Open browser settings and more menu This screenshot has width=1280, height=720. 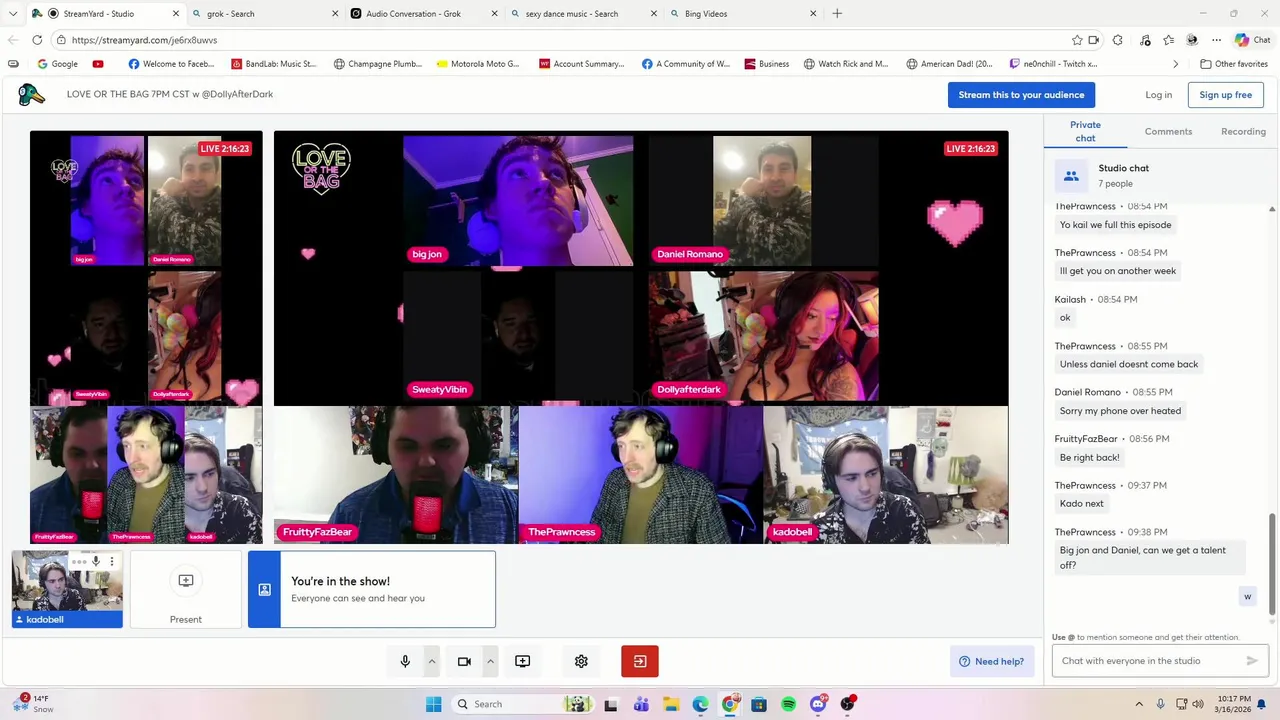point(1216,40)
